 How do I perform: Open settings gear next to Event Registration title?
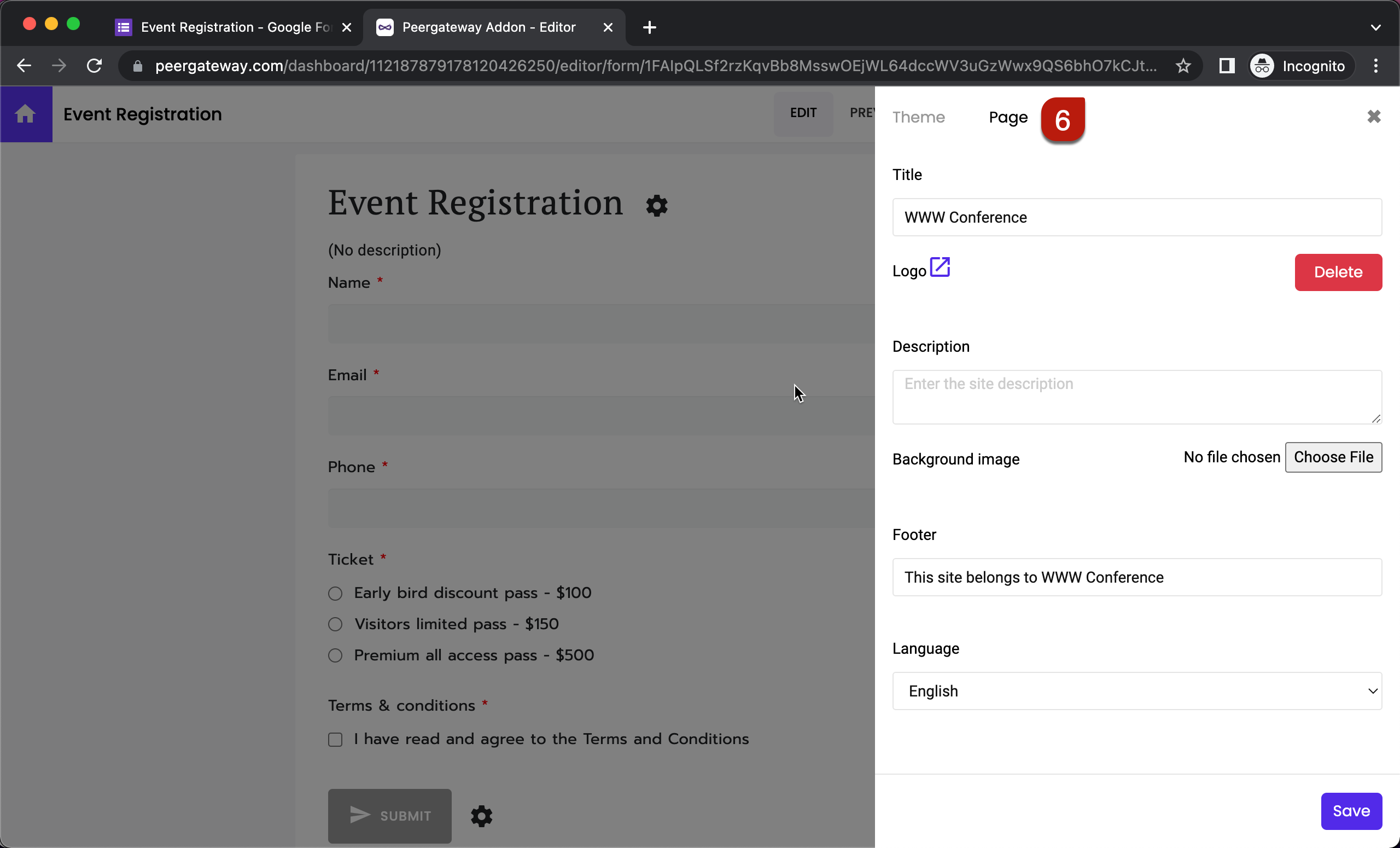pos(656,205)
